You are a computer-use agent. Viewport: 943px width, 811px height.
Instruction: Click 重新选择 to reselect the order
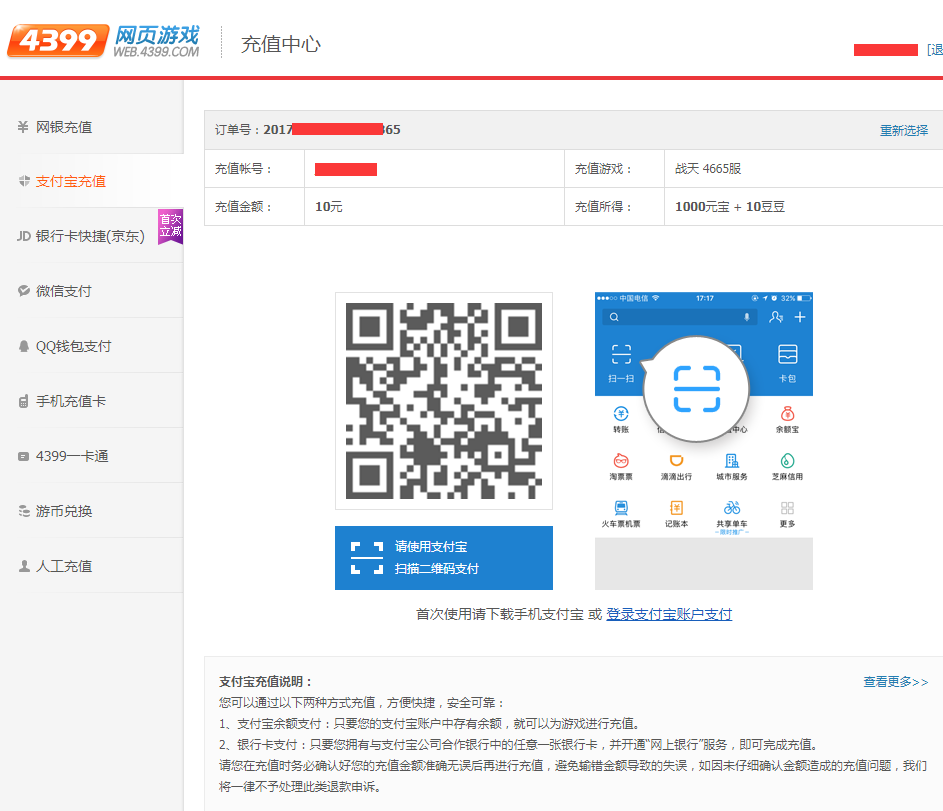pyautogui.click(x=903, y=130)
